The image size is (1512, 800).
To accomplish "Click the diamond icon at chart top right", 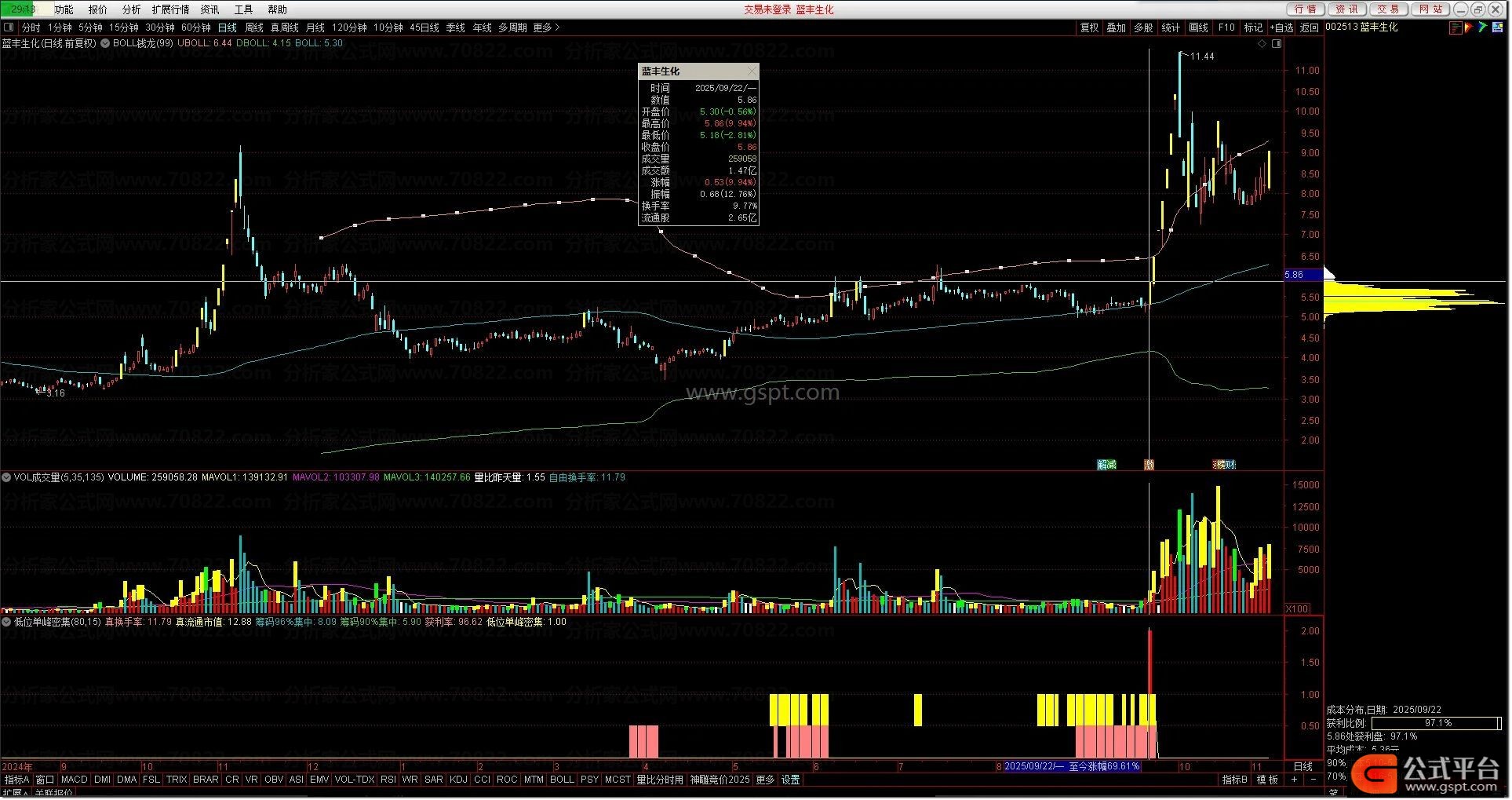I will coord(1262,44).
